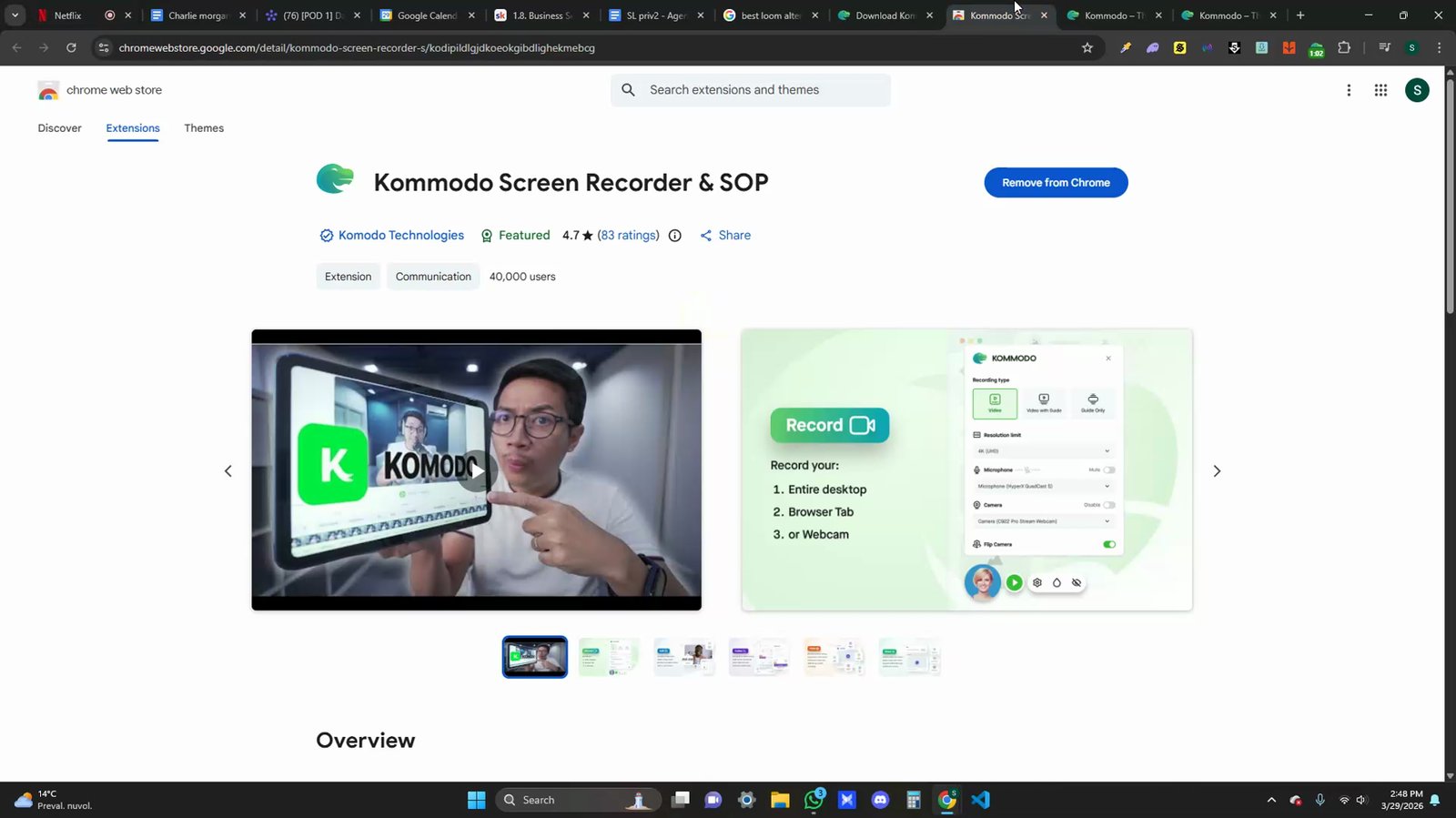Open the Google apps grid

click(x=1380, y=90)
